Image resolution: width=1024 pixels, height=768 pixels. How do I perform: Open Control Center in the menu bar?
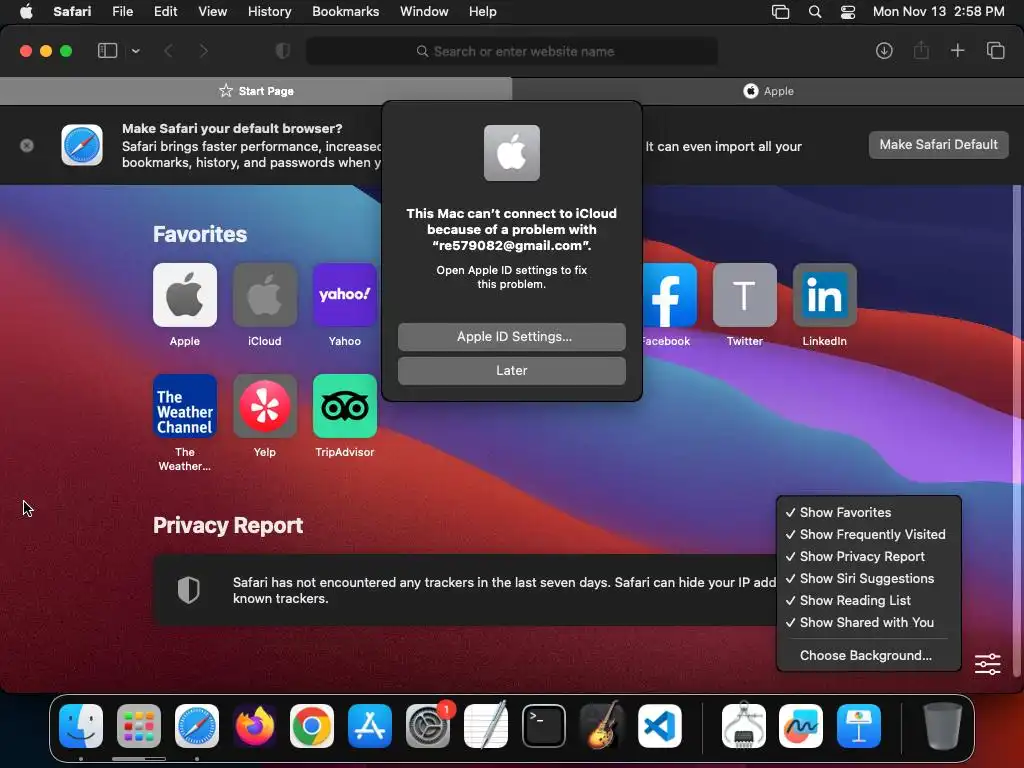848,12
